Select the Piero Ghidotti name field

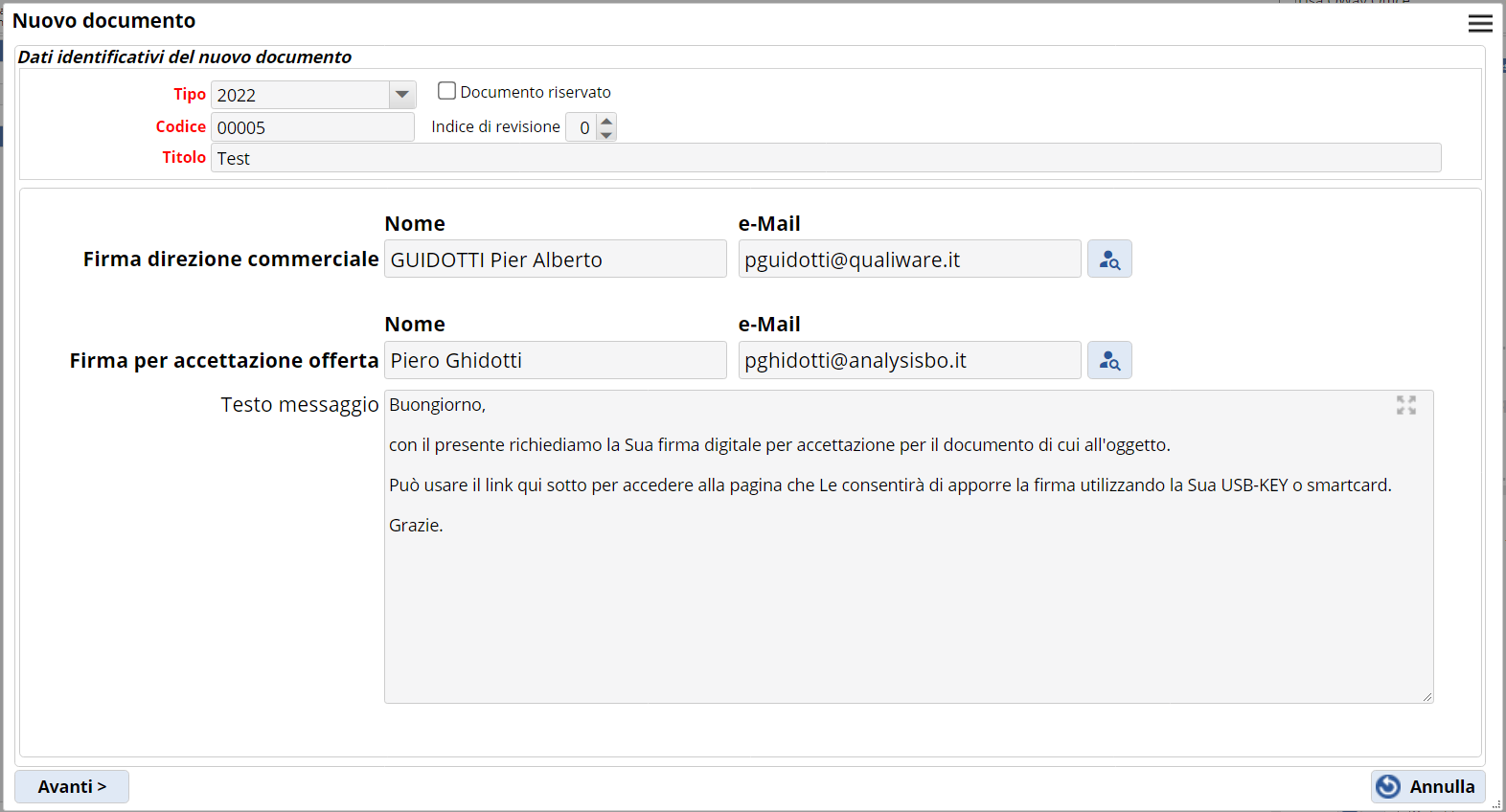(x=555, y=361)
